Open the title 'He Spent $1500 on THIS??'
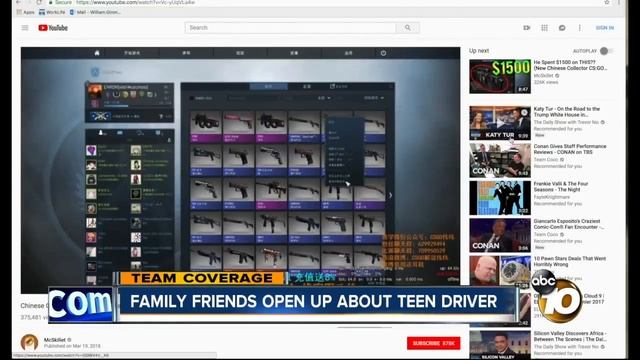The image size is (640, 360). [571, 65]
